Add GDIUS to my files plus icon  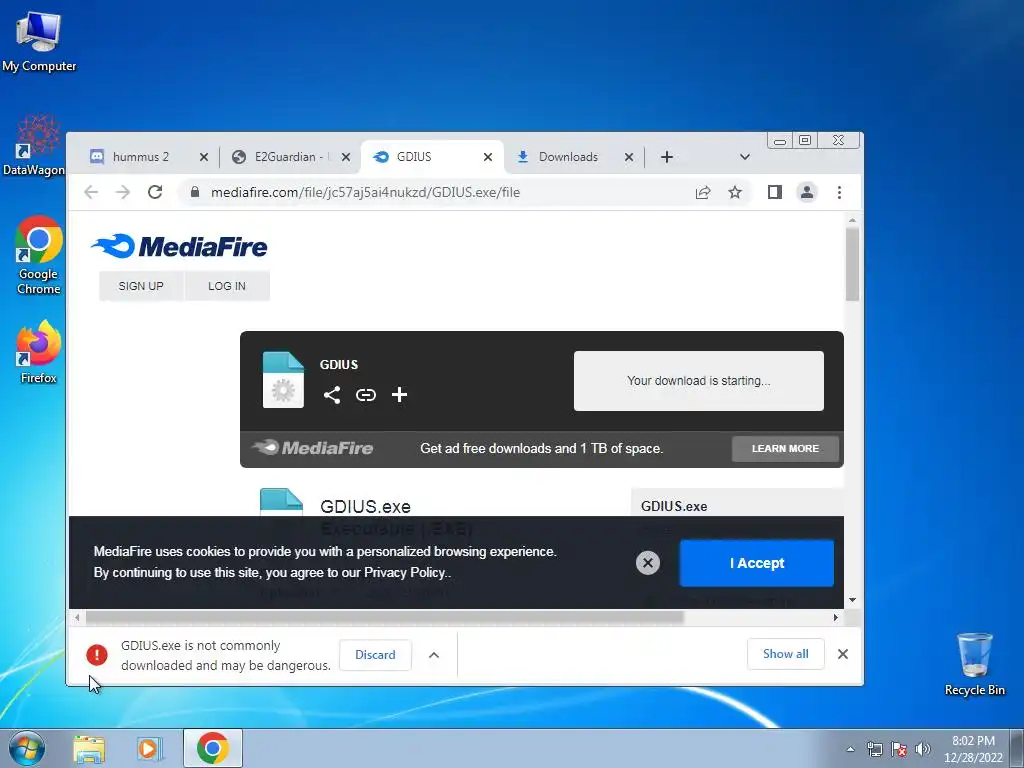tap(399, 394)
